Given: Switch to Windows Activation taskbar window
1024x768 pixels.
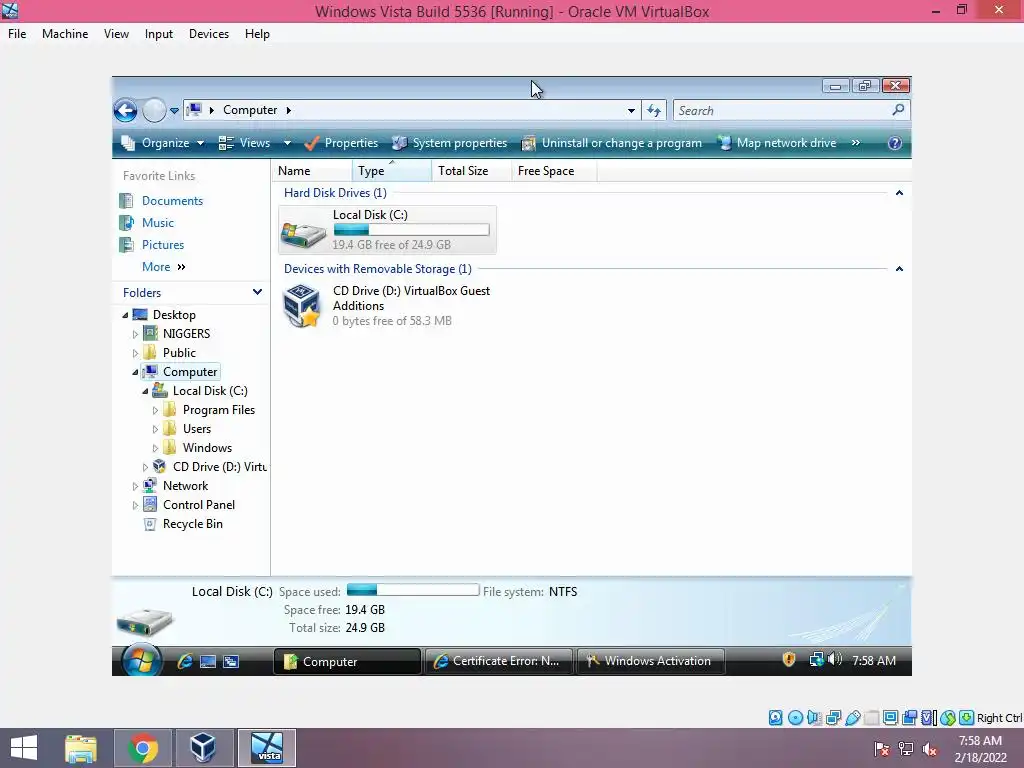Looking at the screenshot, I should point(650,661).
